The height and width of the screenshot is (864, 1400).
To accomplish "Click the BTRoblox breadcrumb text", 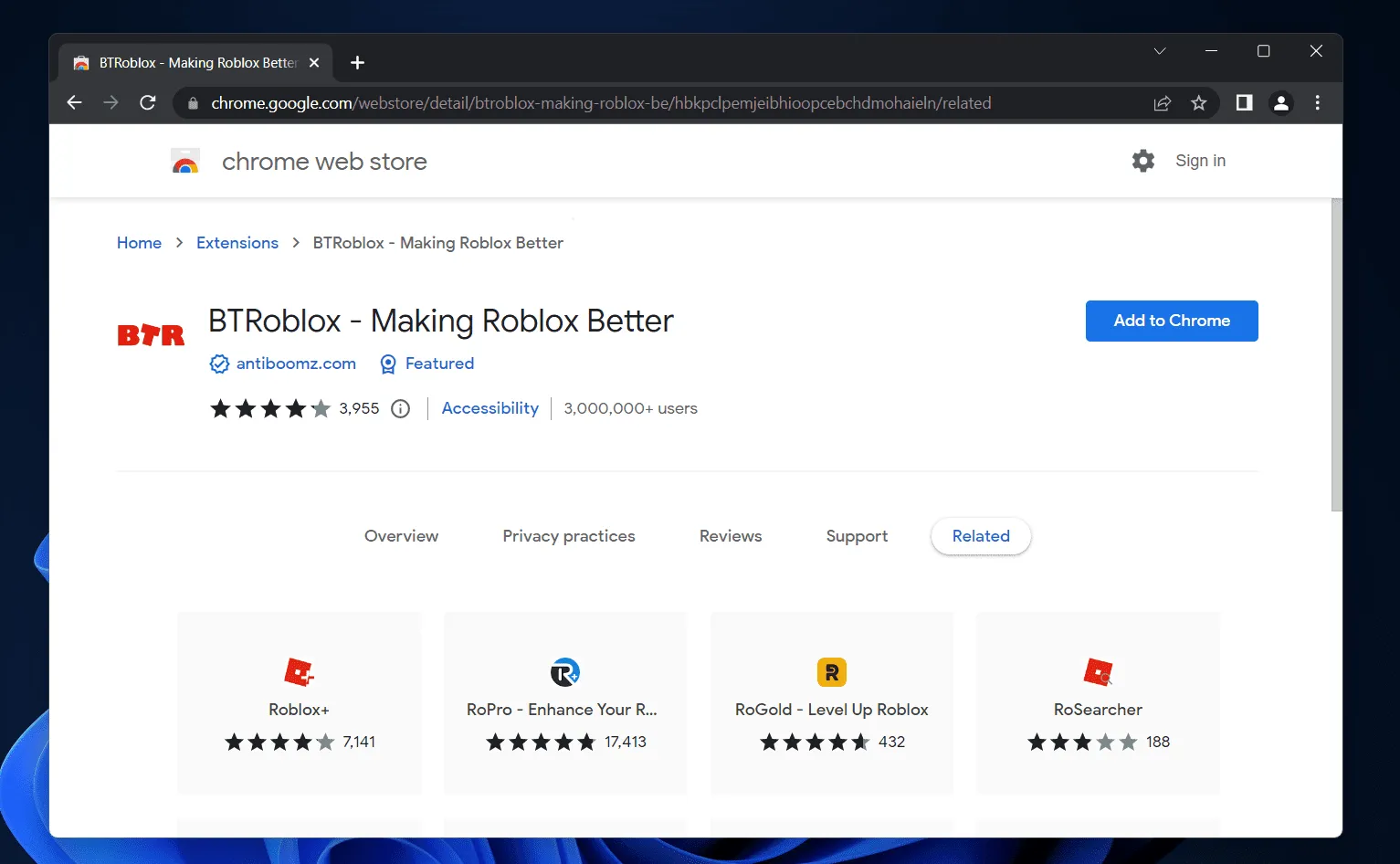I will [x=438, y=243].
